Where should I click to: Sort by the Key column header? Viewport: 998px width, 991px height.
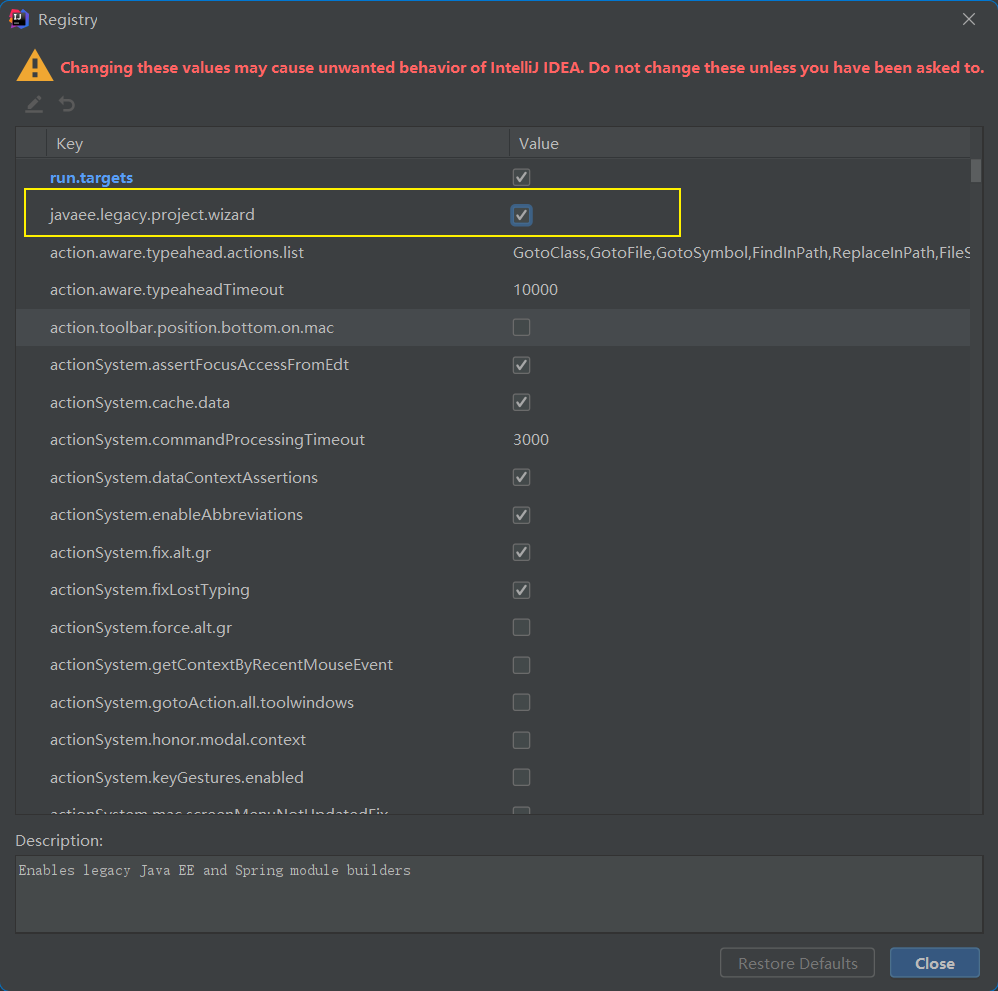point(278,143)
